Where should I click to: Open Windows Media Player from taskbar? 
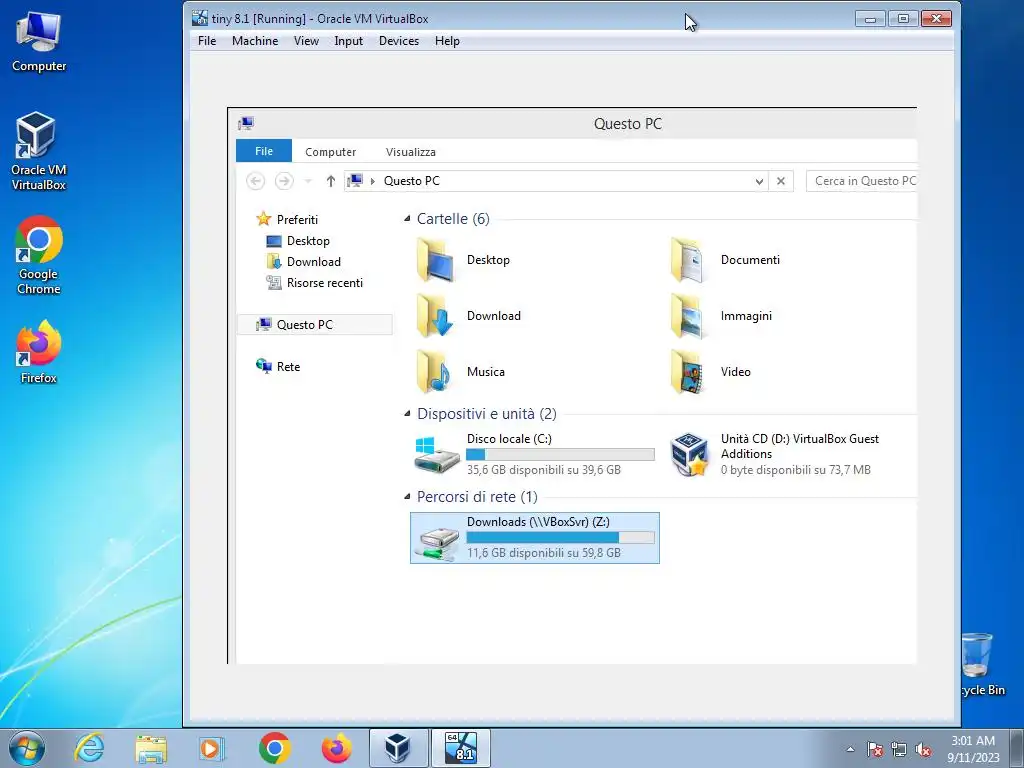click(x=212, y=748)
